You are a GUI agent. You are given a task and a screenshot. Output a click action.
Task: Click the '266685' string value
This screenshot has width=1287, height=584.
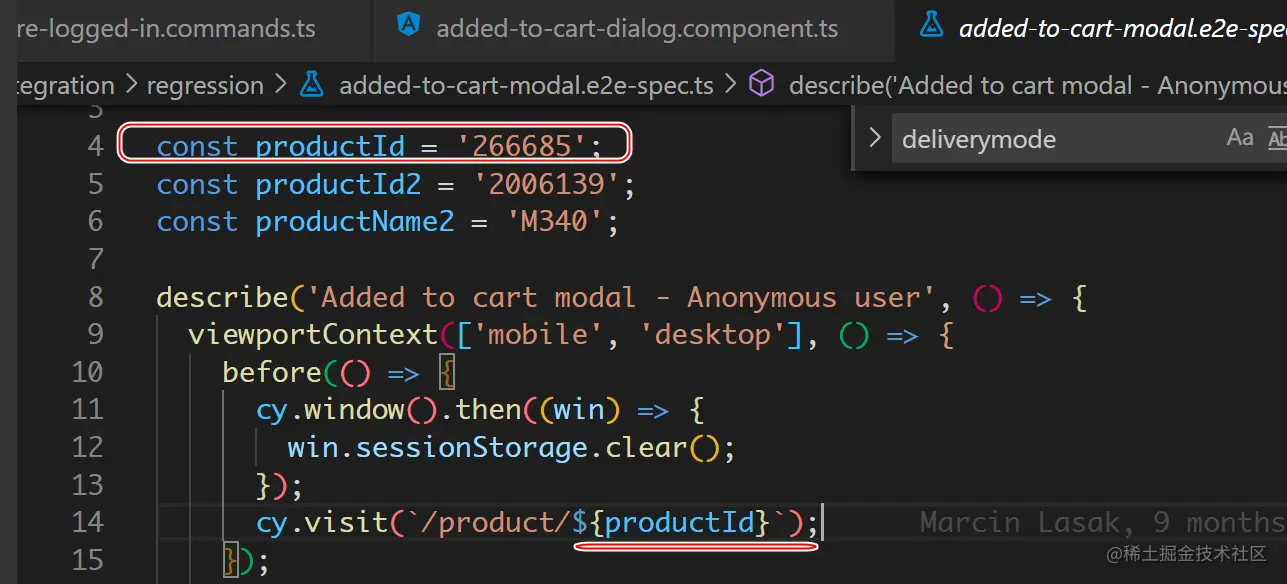click(521, 147)
